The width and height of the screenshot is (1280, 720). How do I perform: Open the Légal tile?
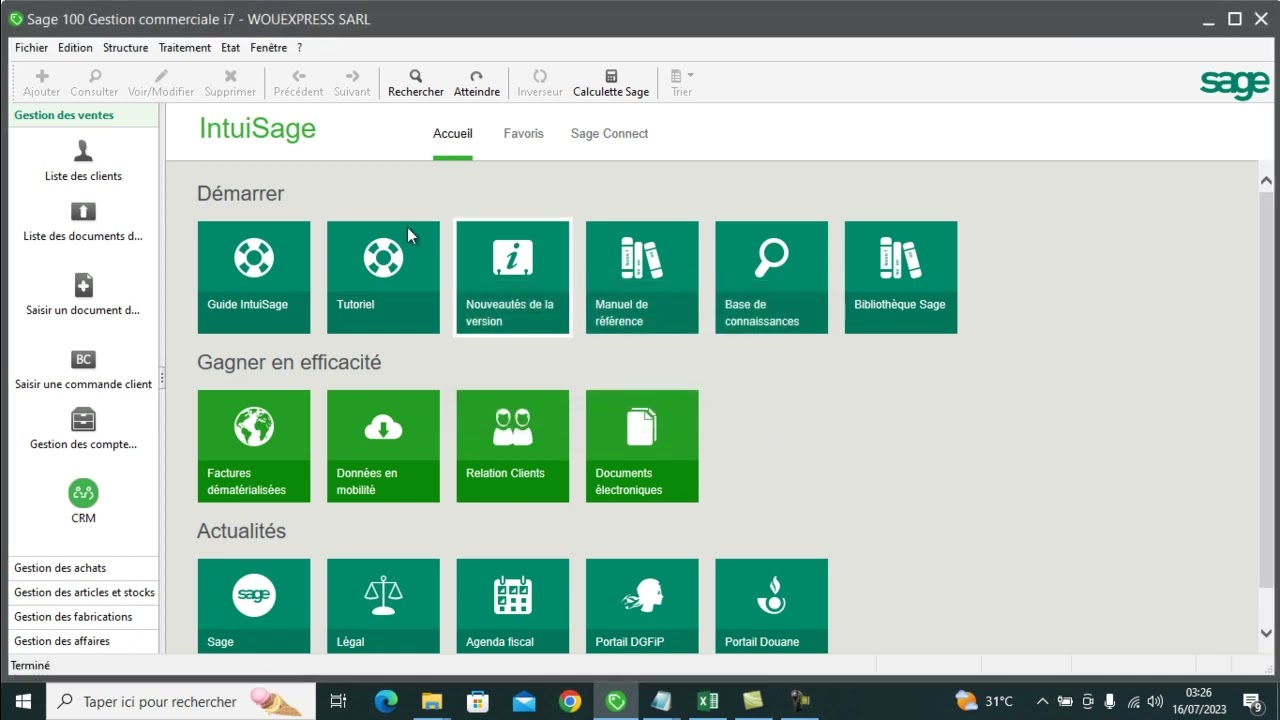(383, 606)
